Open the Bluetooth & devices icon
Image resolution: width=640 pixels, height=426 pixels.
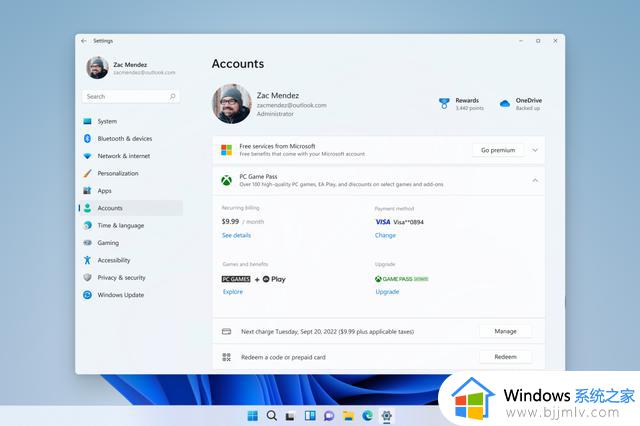coord(87,139)
